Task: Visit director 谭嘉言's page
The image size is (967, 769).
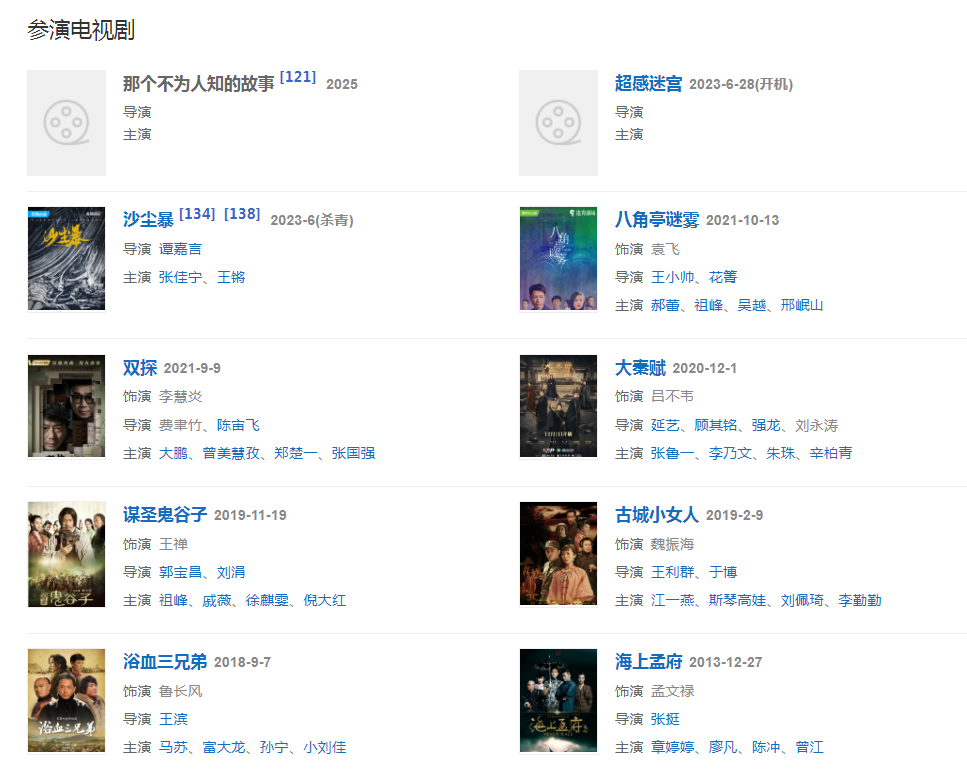Action: click(x=180, y=249)
